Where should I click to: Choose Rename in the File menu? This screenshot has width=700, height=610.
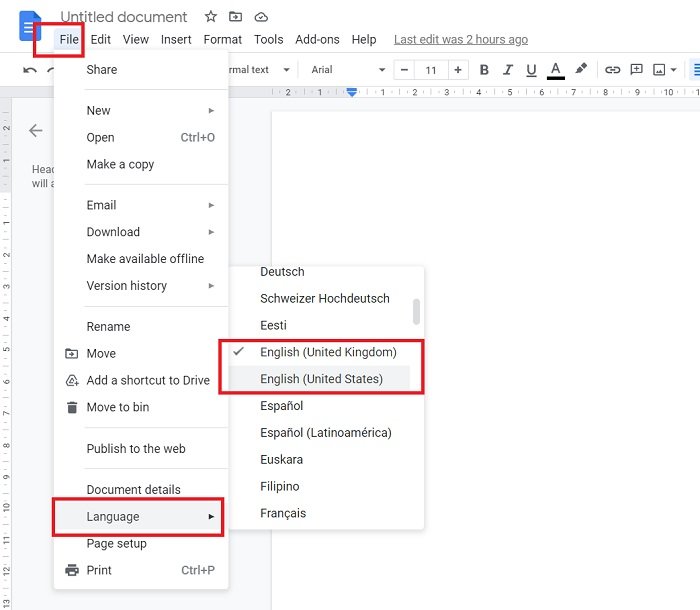point(141,326)
